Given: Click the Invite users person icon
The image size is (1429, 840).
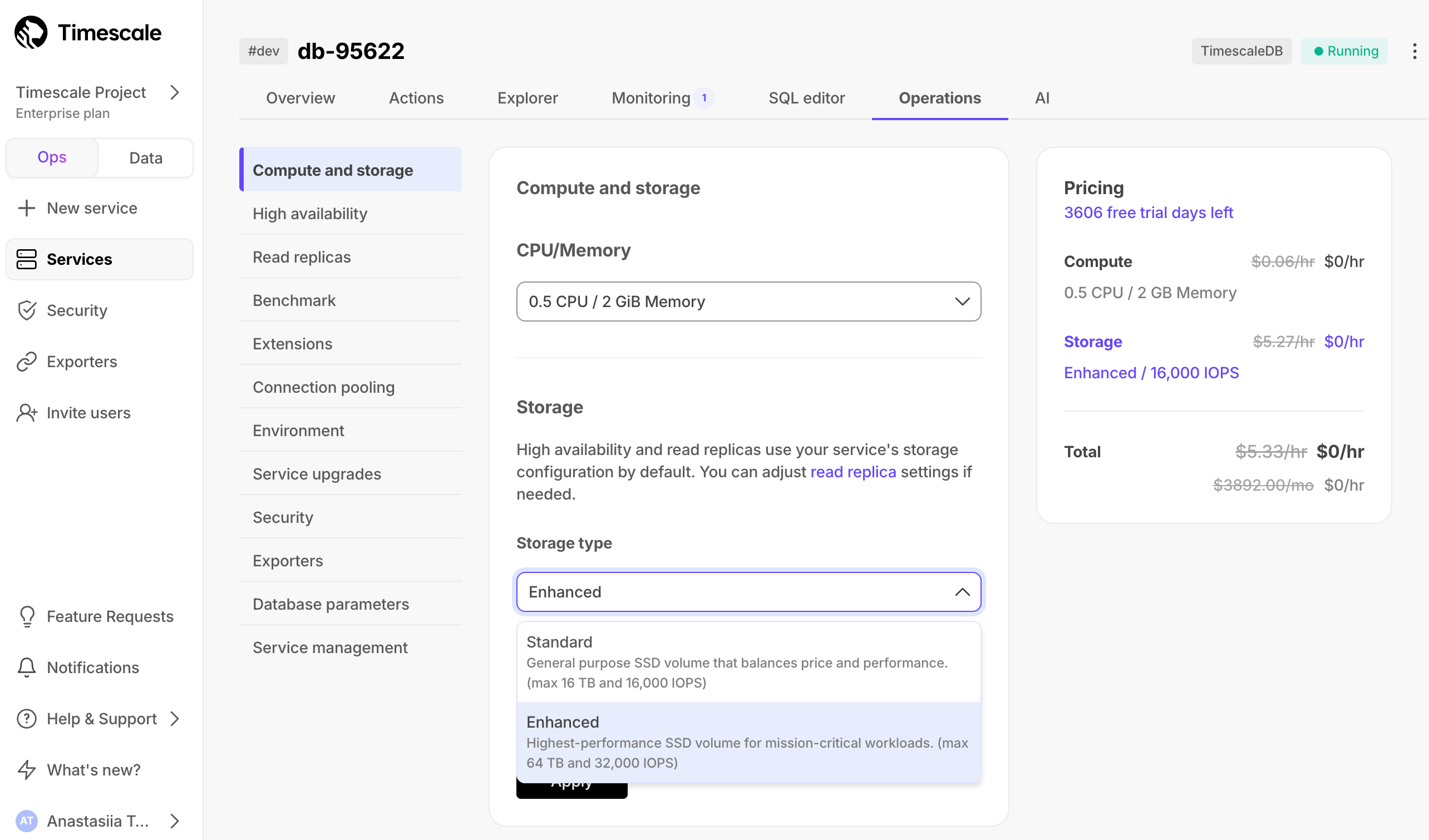Looking at the screenshot, I should (27, 413).
